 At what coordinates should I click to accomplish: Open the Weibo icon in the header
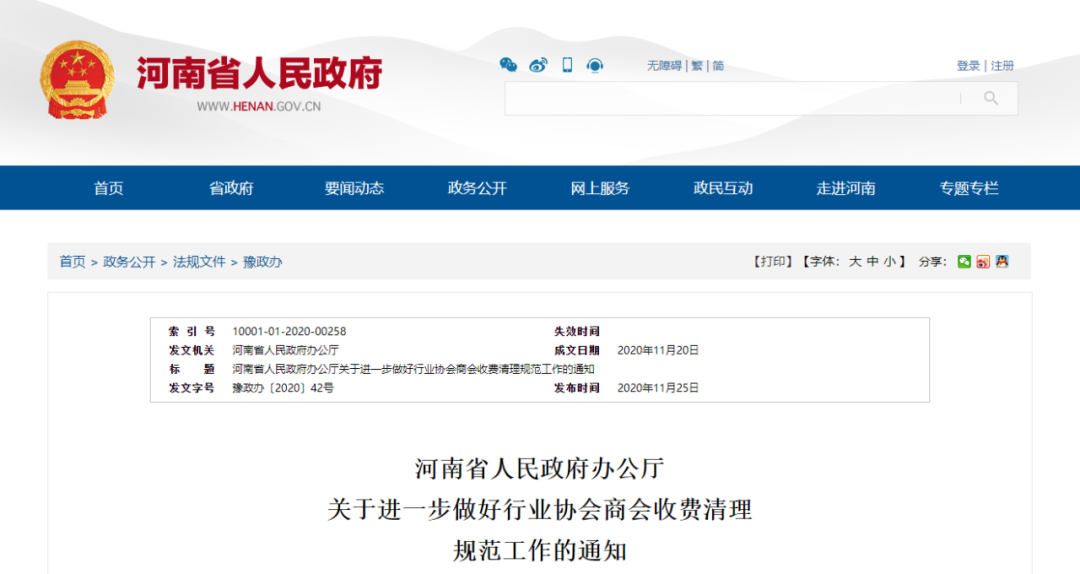[x=538, y=65]
